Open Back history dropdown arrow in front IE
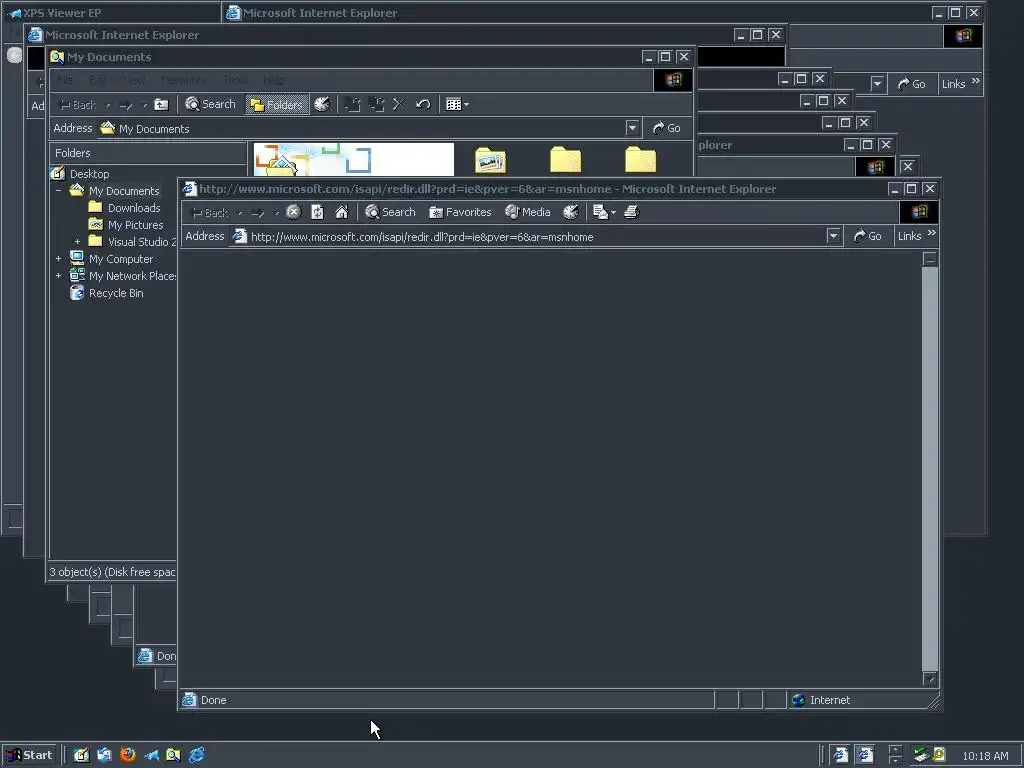Image resolution: width=1024 pixels, height=768 pixels. pos(240,213)
